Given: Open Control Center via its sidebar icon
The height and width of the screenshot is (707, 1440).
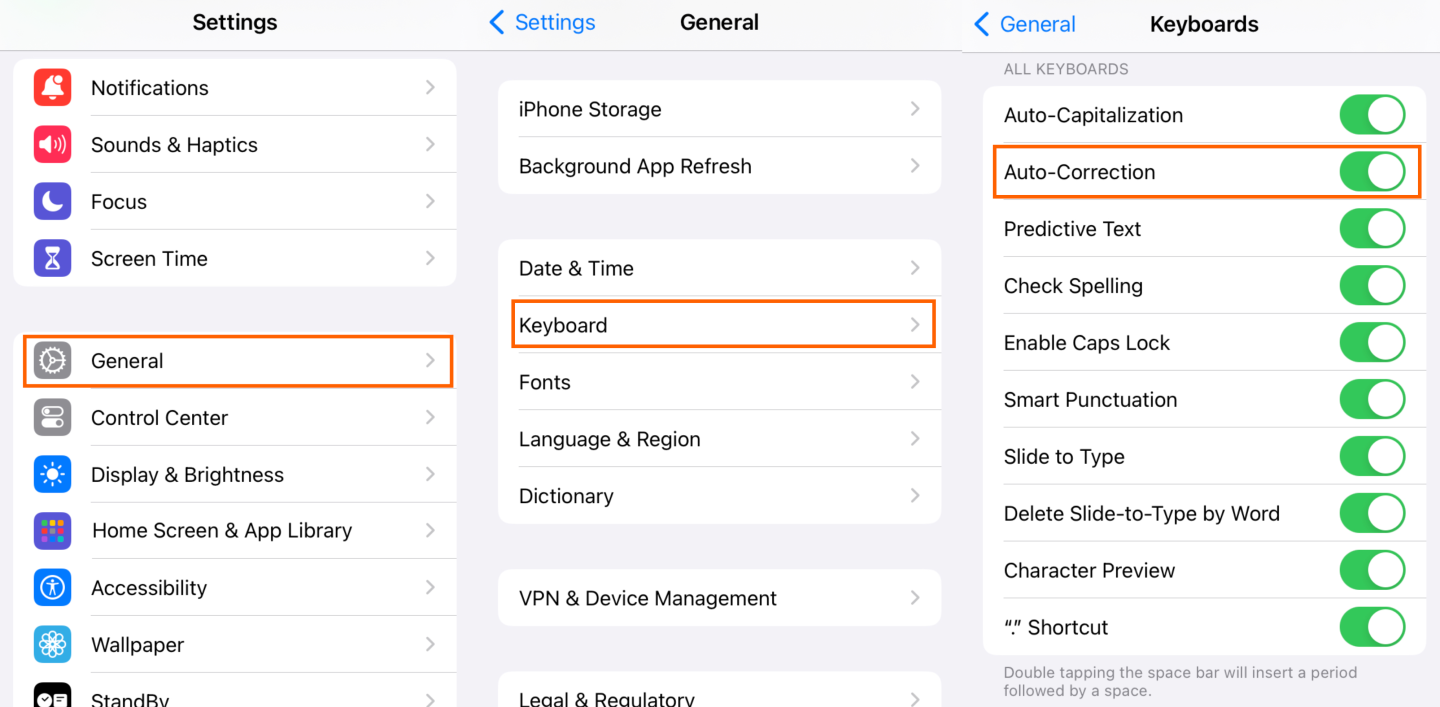Looking at the screenshot, I should tap(52, 417).
